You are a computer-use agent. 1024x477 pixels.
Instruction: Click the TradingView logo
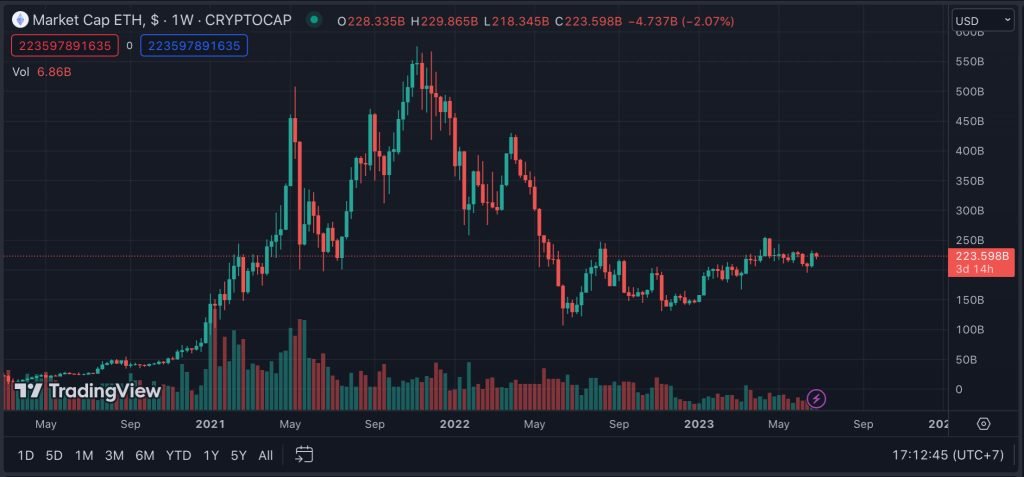point(88,391)
